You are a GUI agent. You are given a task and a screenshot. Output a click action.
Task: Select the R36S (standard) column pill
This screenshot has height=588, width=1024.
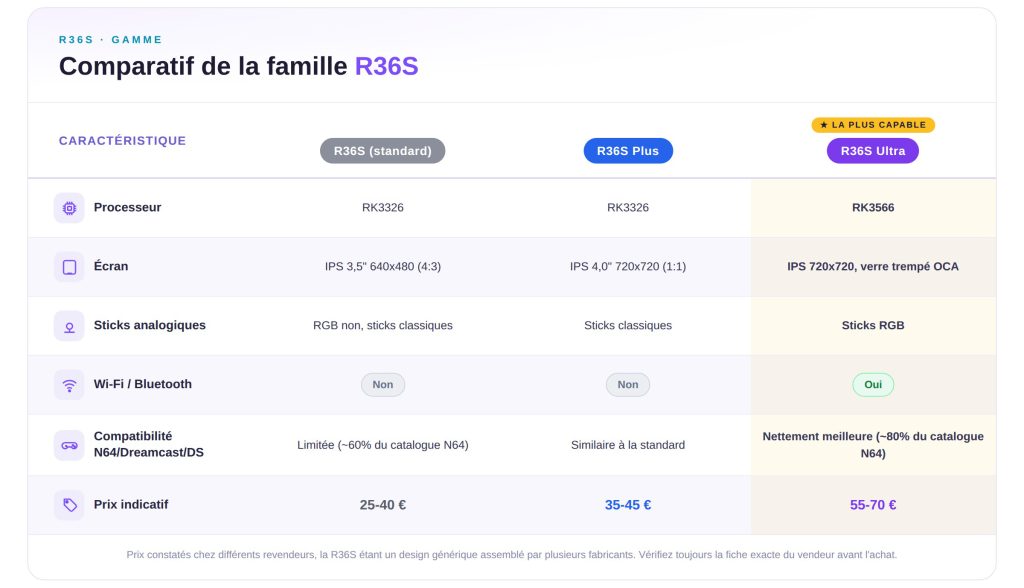click(x=383, y=151)
